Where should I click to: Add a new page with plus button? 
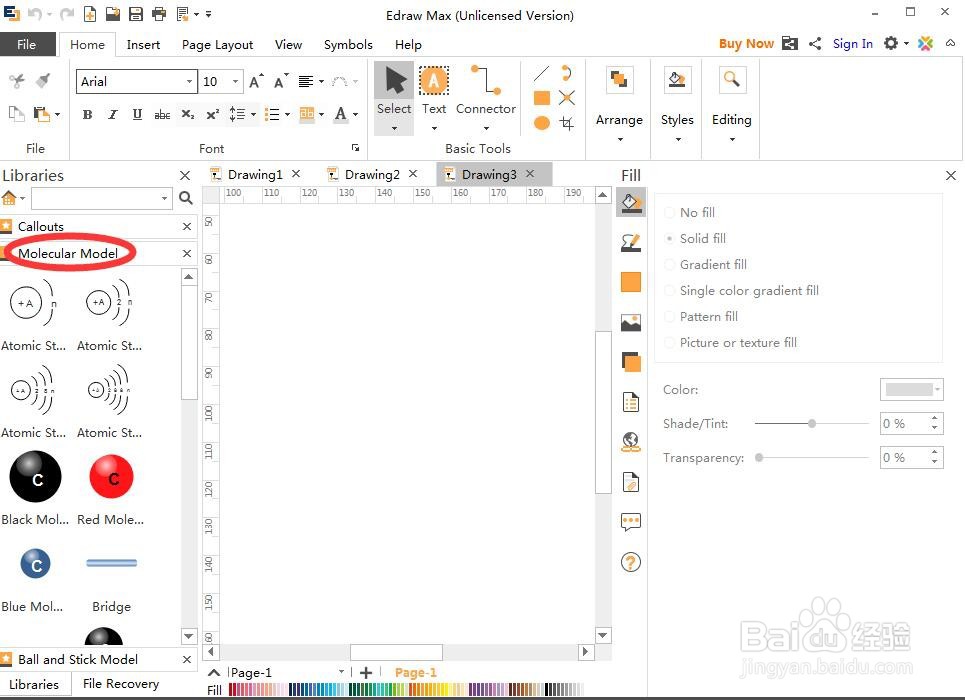pos(366,672)
